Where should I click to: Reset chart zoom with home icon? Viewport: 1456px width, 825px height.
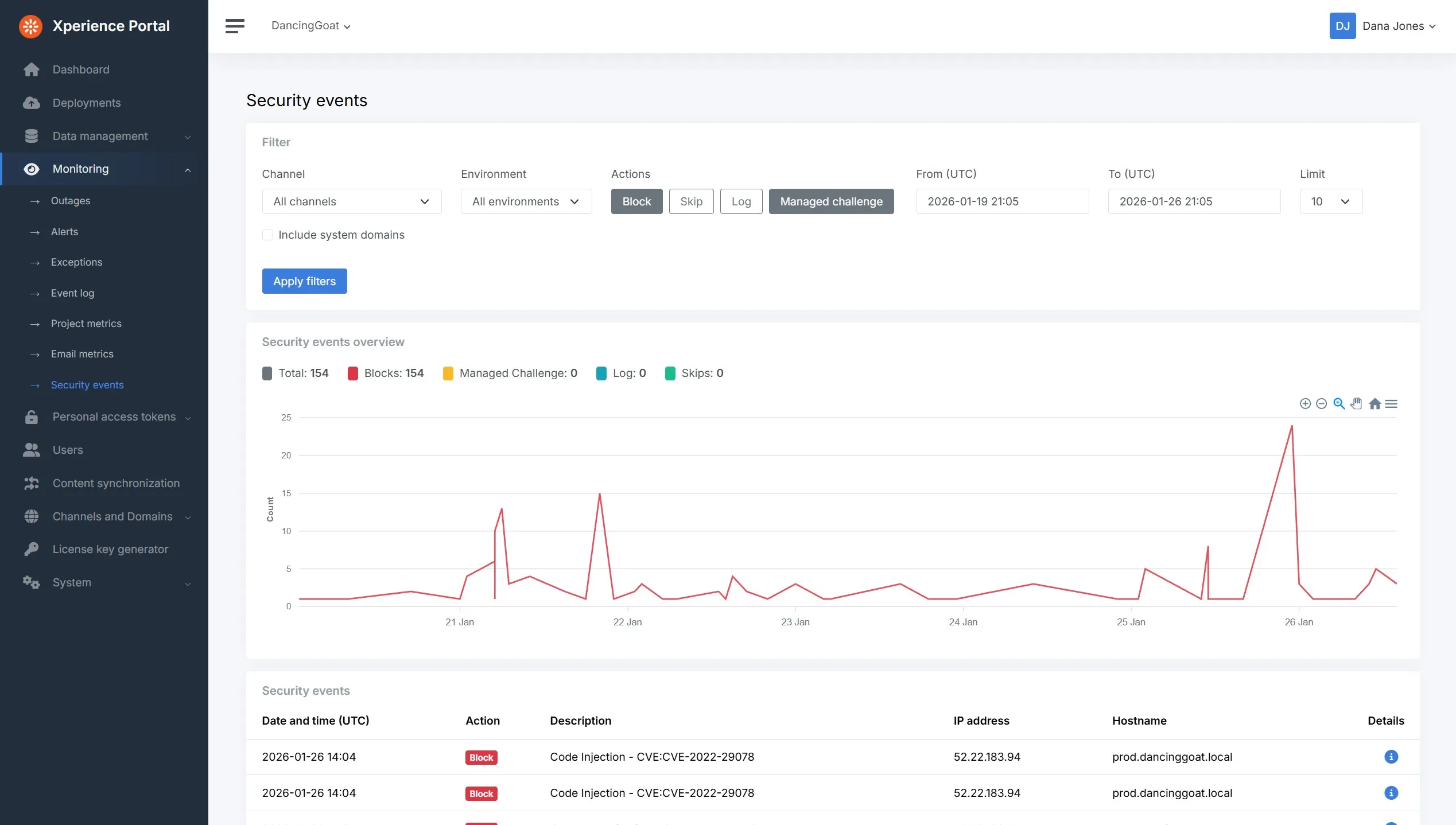(1375, 404)
